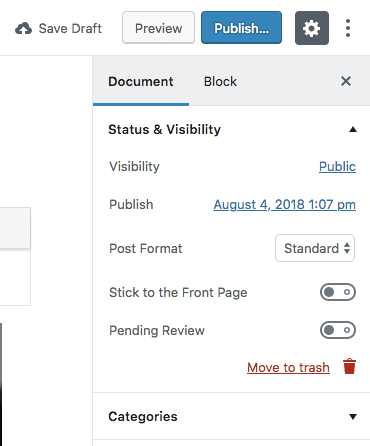The width and height of the screenshot is (370, 446).
Task: Click the Save Draft text
Action: click(70, 28)
